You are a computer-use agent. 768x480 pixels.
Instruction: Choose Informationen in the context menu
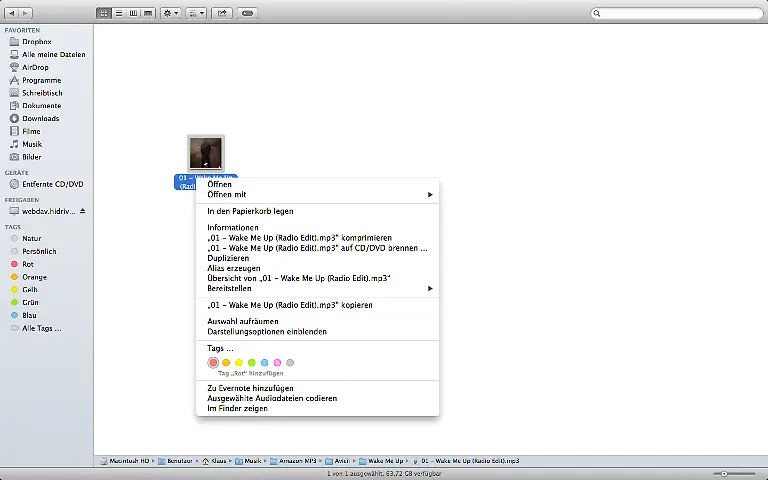317,227
